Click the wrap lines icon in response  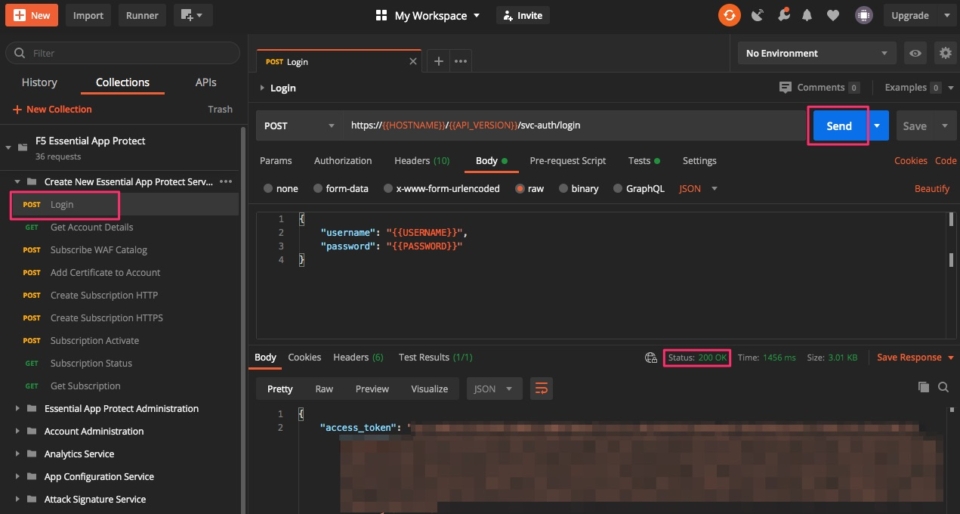(x=541, y=389)
